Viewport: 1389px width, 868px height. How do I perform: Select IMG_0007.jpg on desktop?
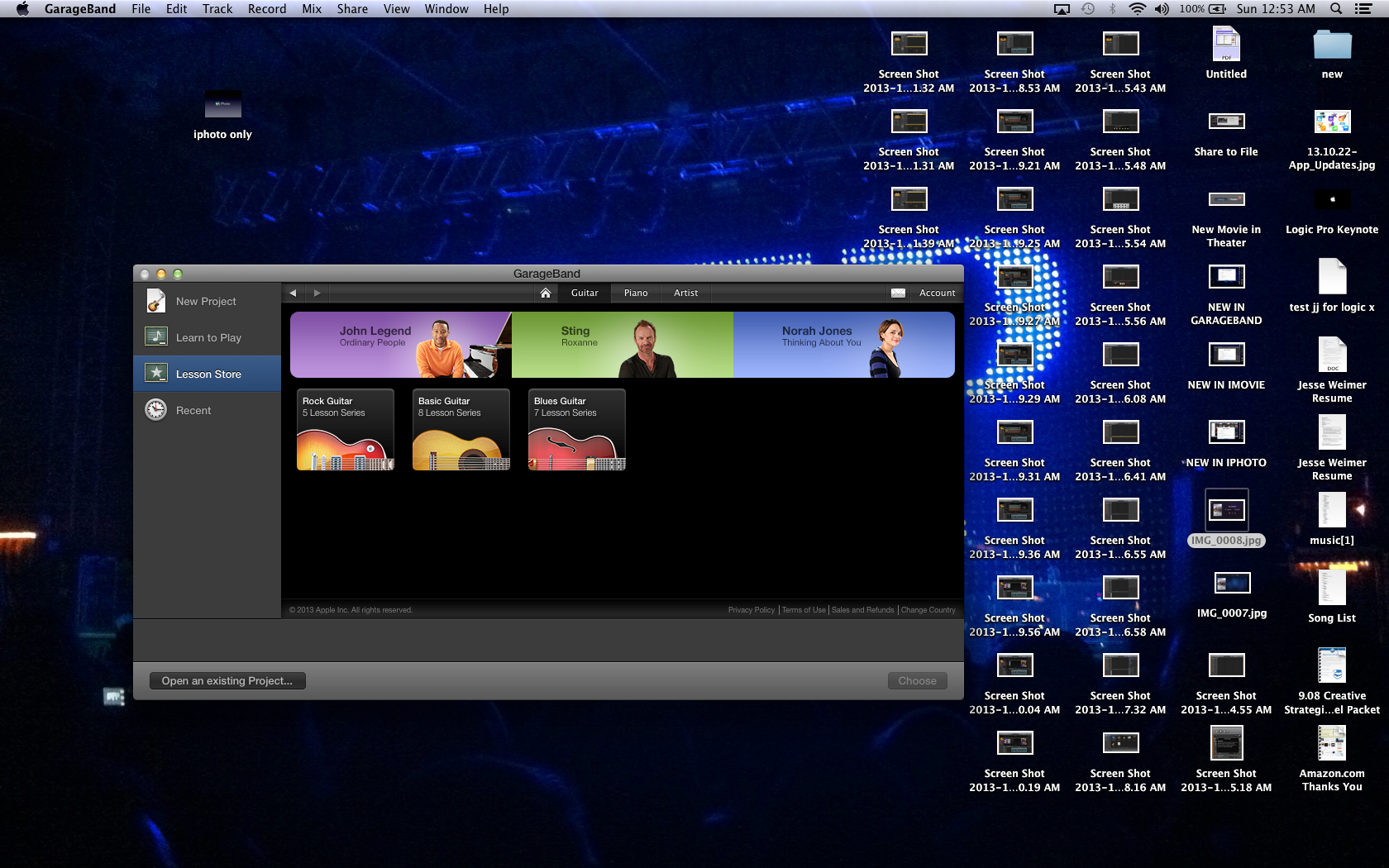click(1232, 594)
